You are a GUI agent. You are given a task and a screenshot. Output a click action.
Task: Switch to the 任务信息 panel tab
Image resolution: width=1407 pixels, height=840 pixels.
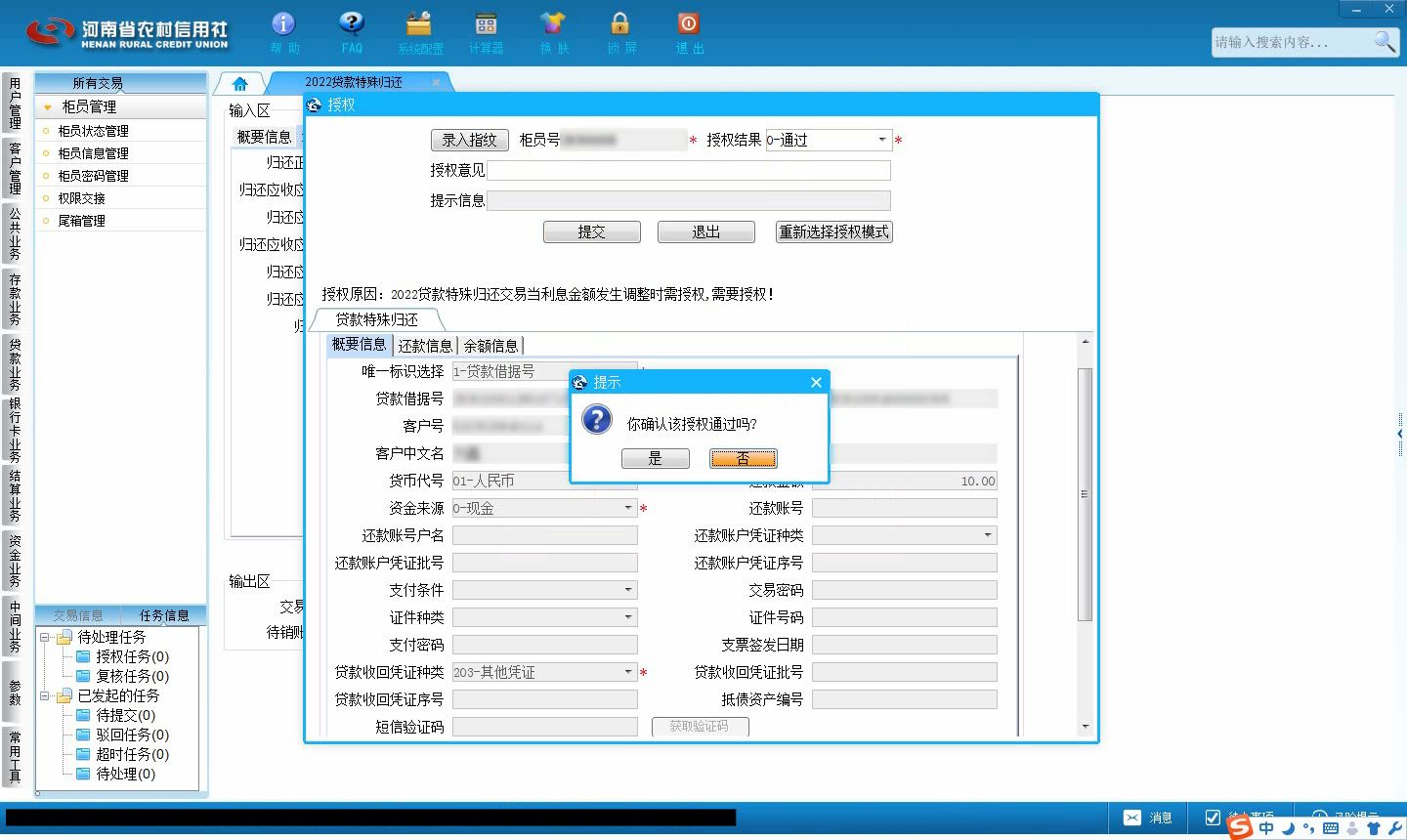click(x=164, y=615)
